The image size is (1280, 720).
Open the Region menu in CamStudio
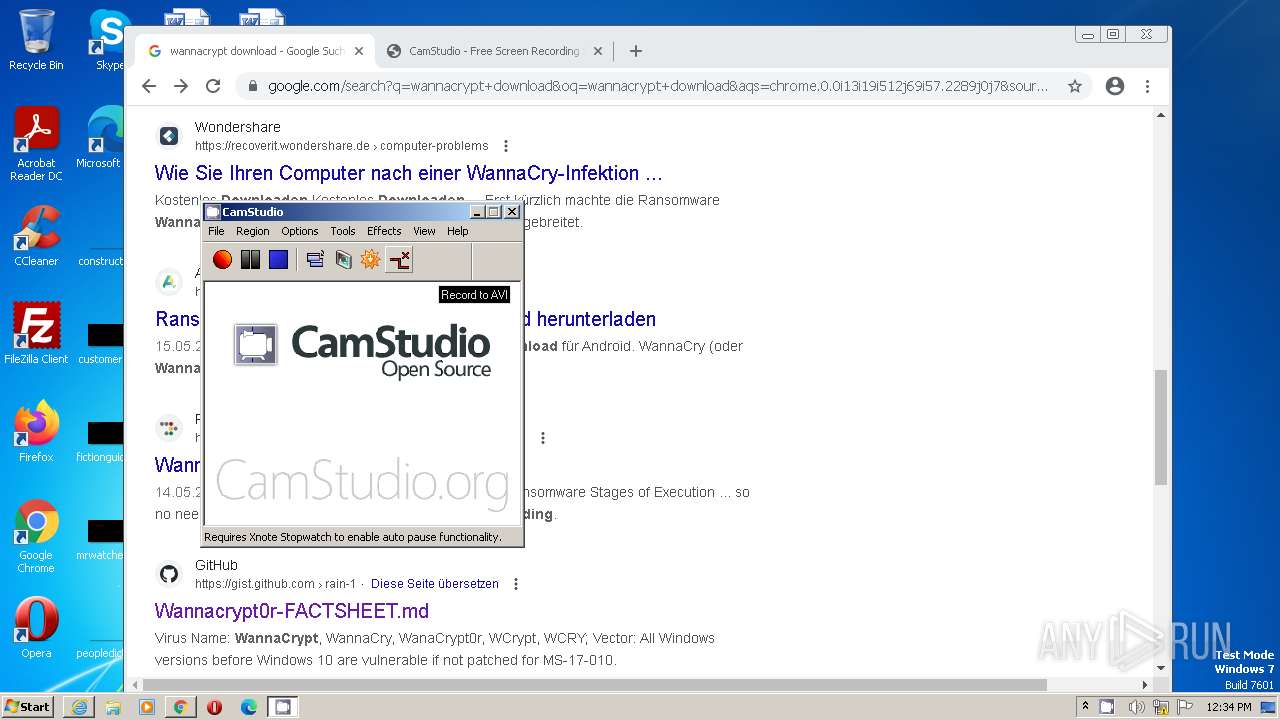point(253,231)
